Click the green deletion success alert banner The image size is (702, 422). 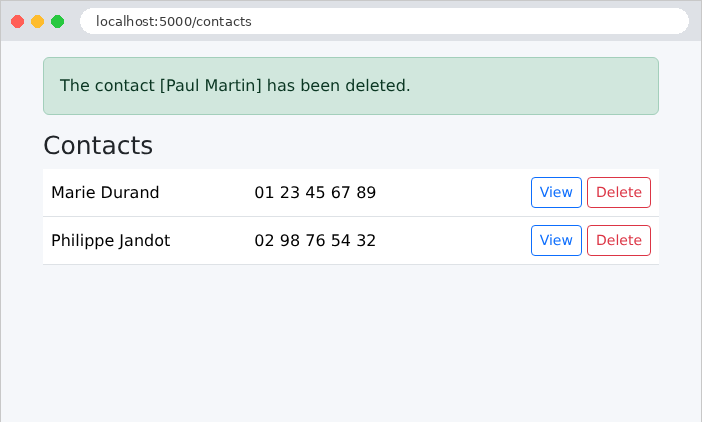351,86
